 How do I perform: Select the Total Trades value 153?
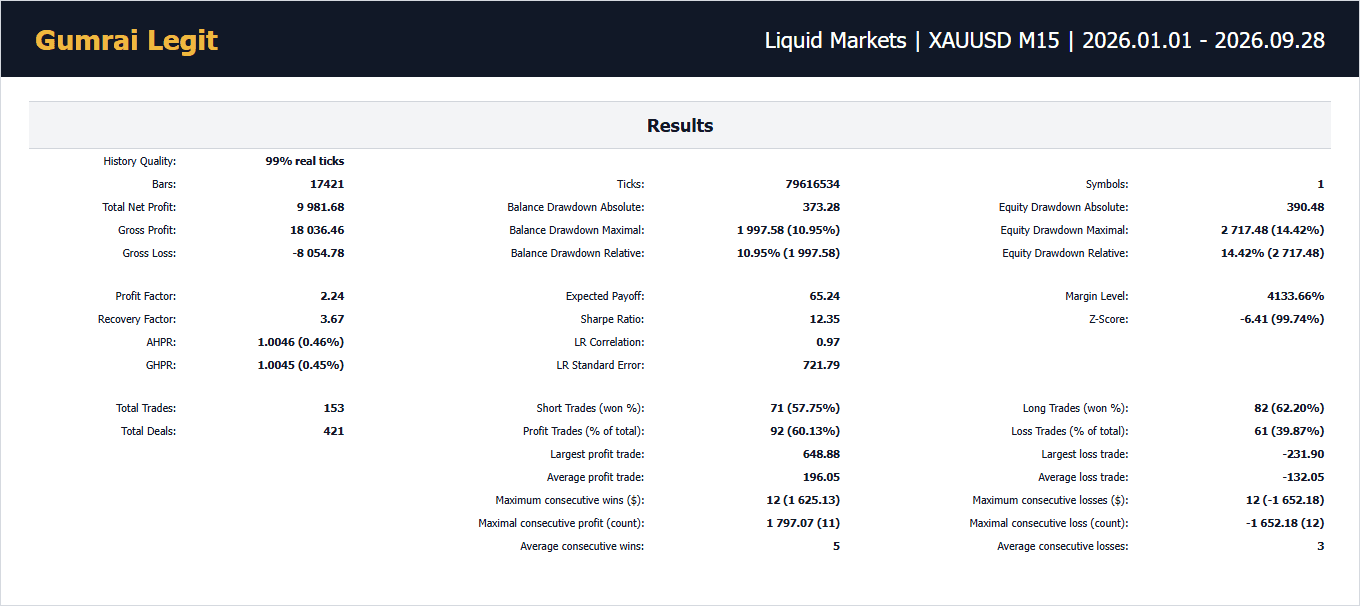click(x=334, y=408)
